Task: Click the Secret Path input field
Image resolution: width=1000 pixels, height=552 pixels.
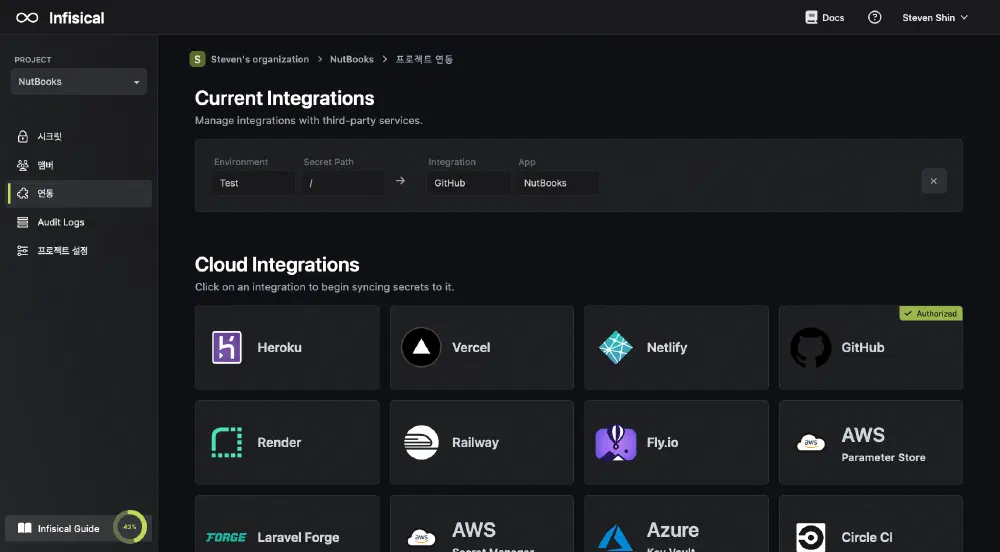Action: click(x=343, y=183)
